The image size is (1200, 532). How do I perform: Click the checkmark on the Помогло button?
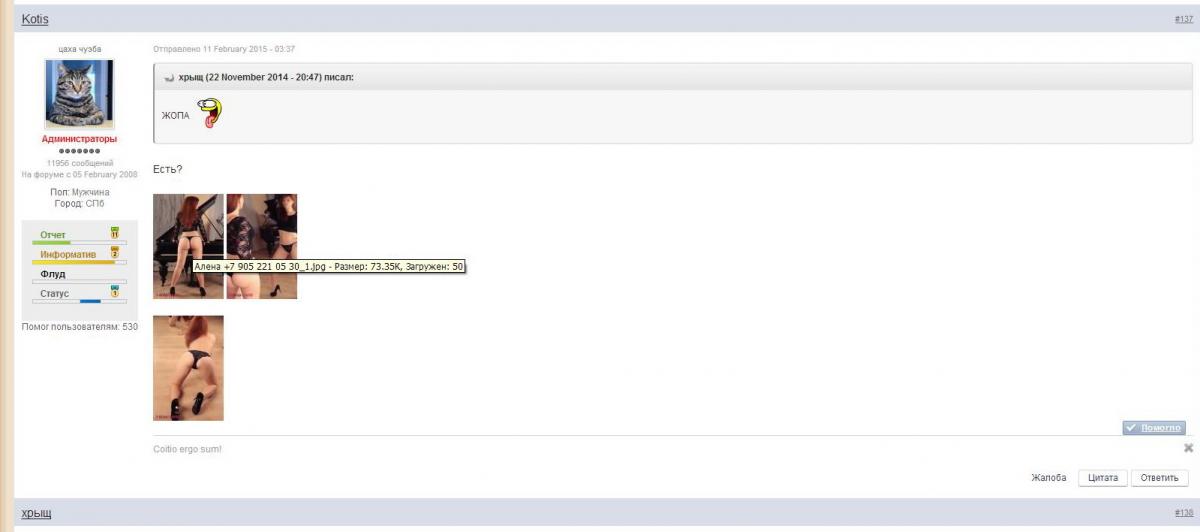click(1131, 428)
